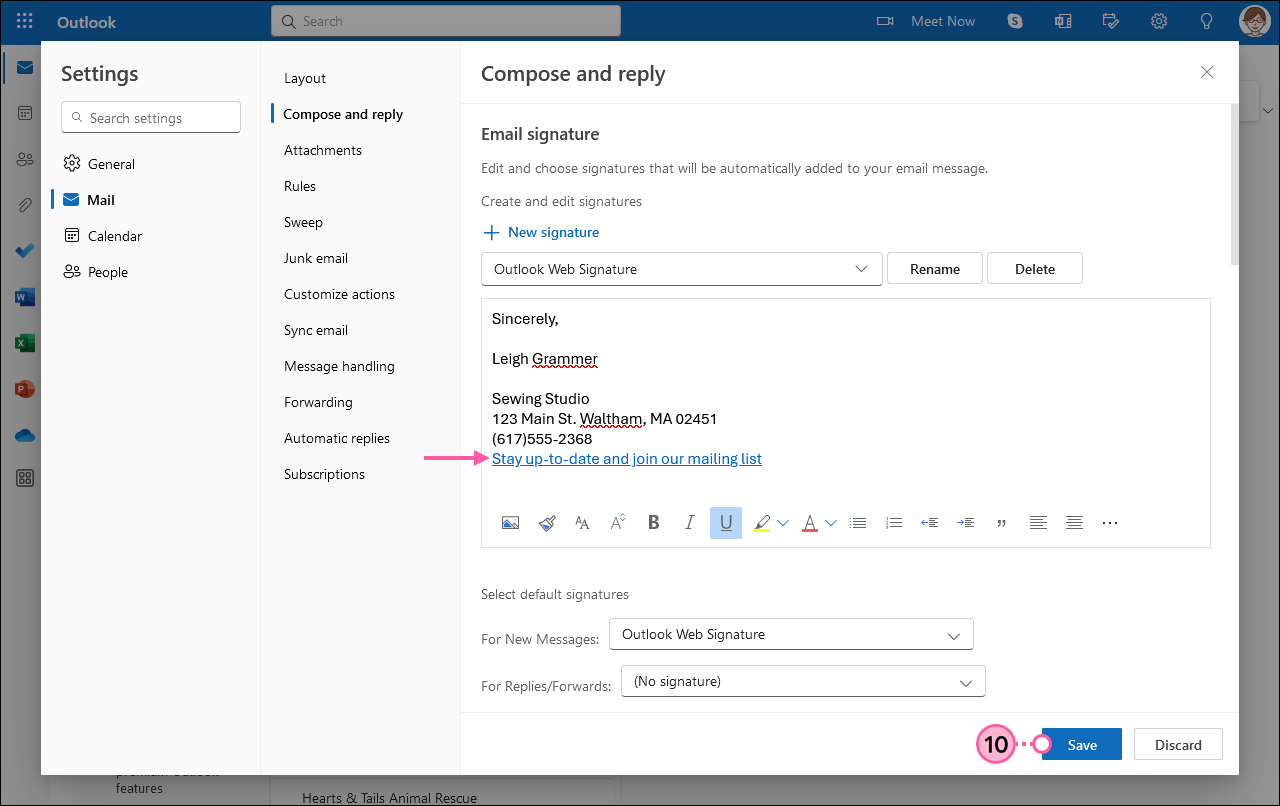The image size is (1280, 806).
Task: Open Customize actions settings
Action: pyautogui.click(x=339, y=294)
